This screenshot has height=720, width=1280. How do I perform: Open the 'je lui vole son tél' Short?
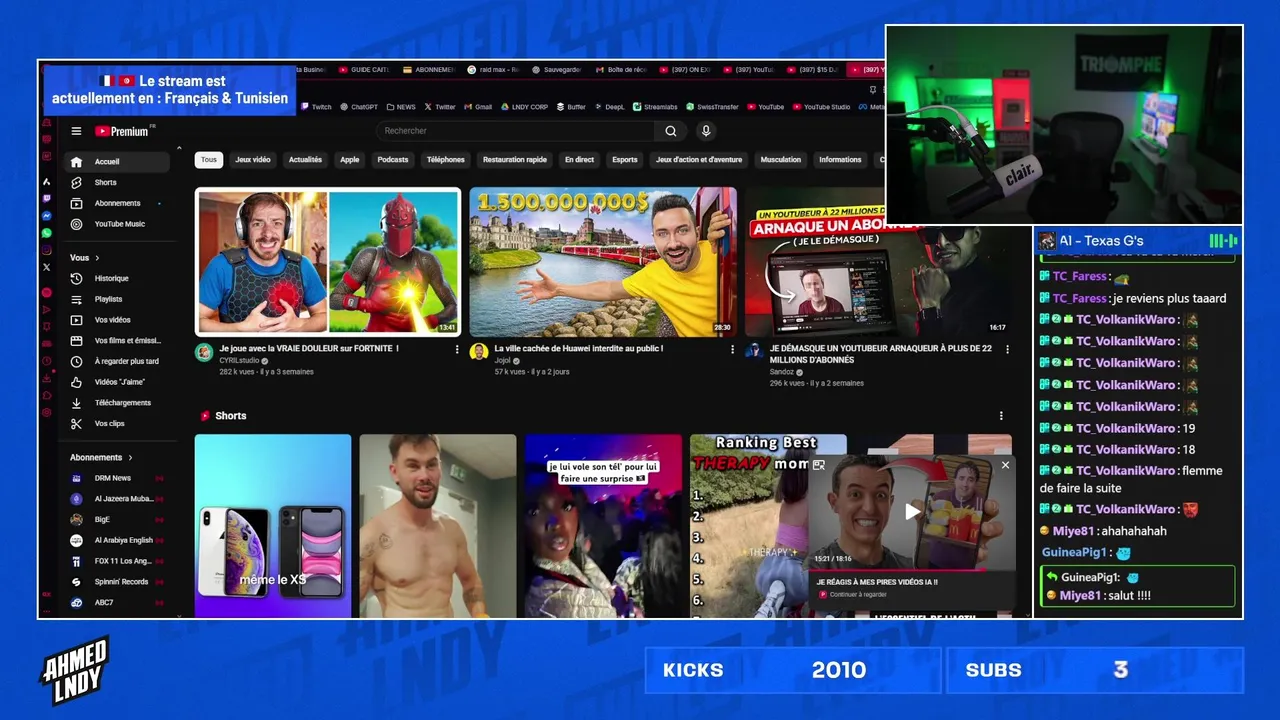click(x=603, y=526)
